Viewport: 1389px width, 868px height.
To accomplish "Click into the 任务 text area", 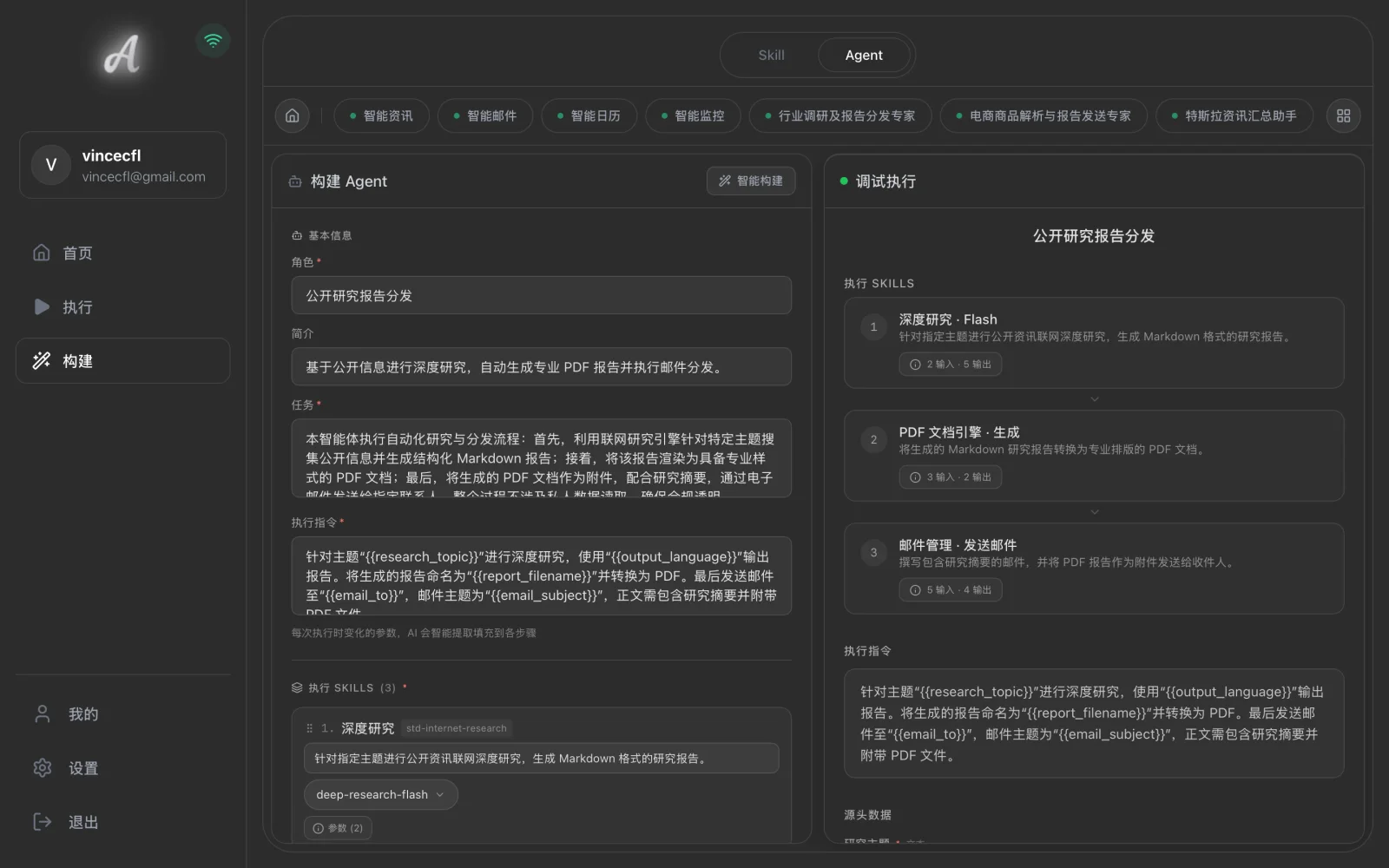I will (541, 458).
